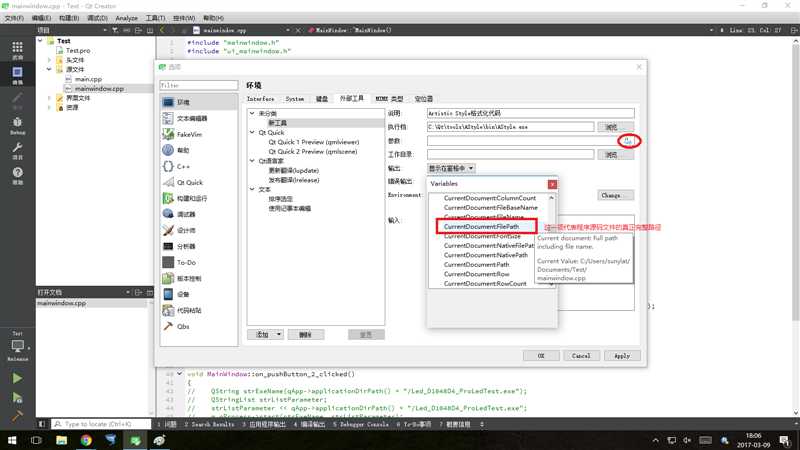The image size is (800, 450).
Task: Switch to System tab
Action: 295,99
